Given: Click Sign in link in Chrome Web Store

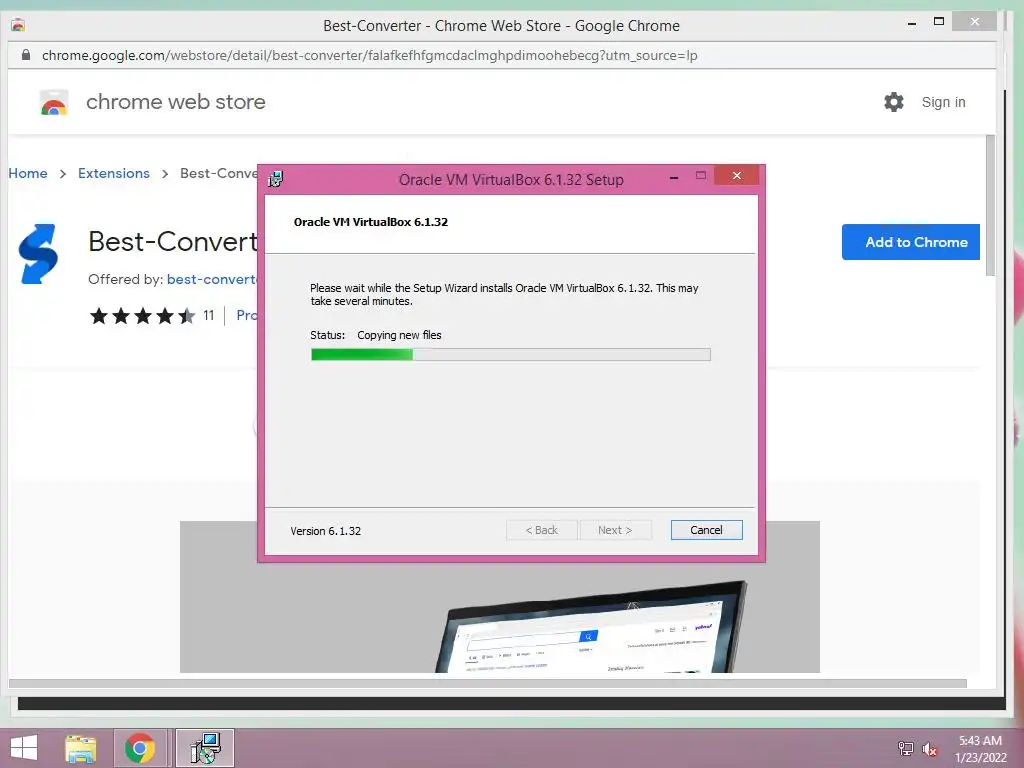Looking at the screenshot, I should coord(943,102).
